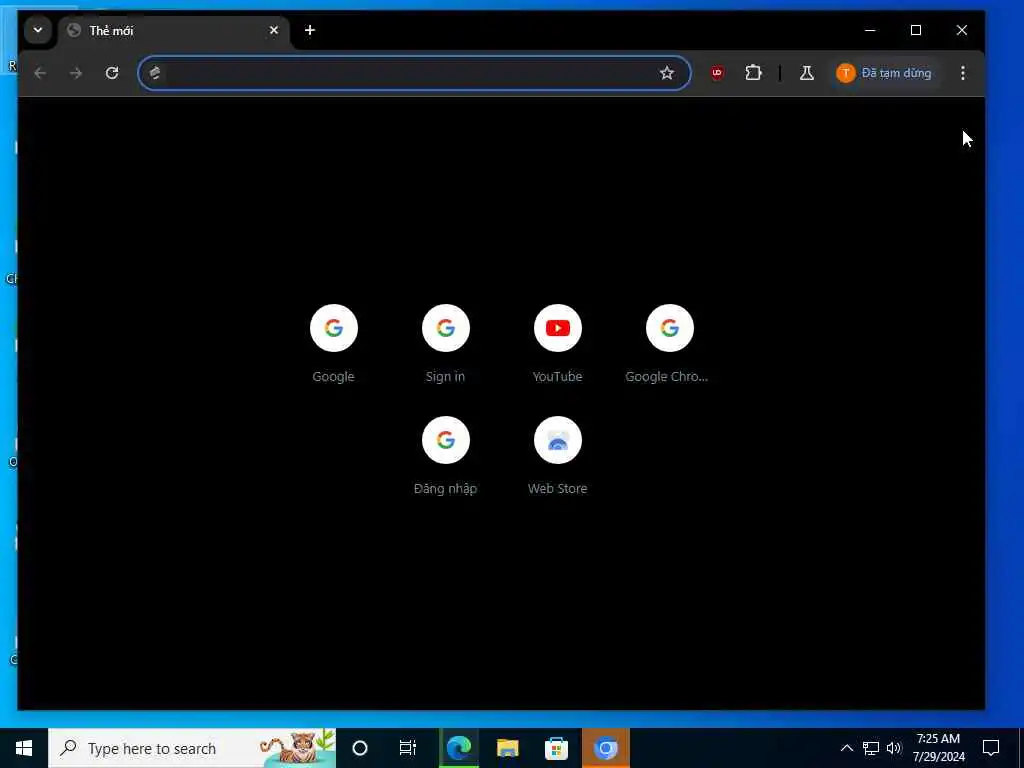Open File Explorer from taskbar
Screen dimensions: 1024x768
507,748
